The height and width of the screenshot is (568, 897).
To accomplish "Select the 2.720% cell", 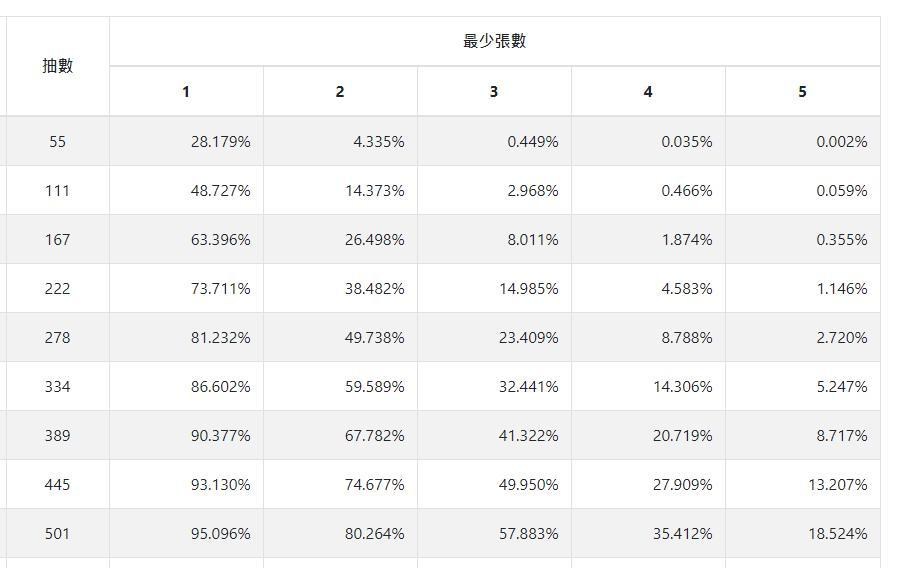I will click(x=842, y=338).
